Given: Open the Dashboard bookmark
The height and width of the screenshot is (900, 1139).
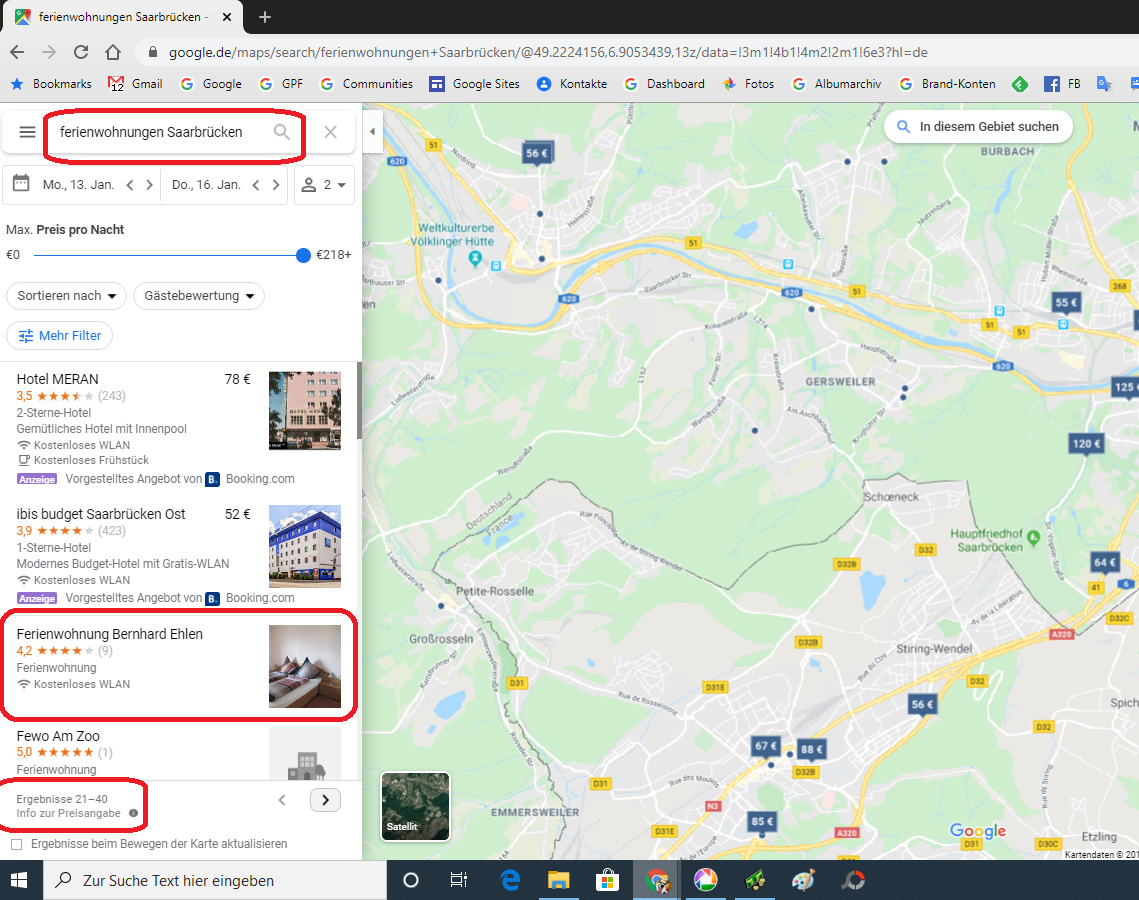Looking at the screenshot, I should pos(665,84).
